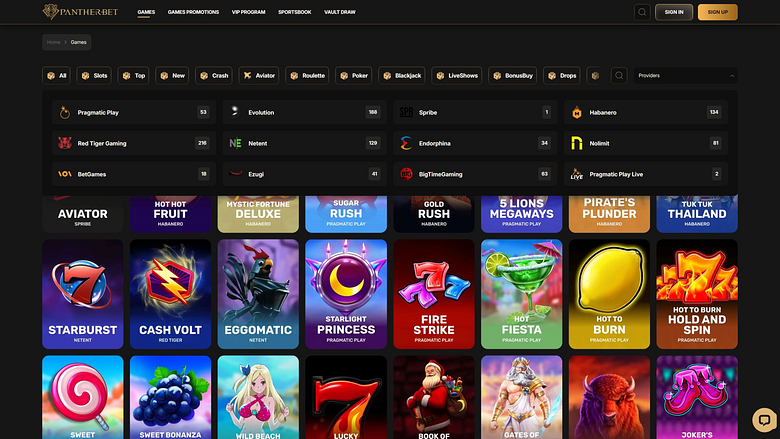Choose the Endorphina provider

[x=475, y=143]
